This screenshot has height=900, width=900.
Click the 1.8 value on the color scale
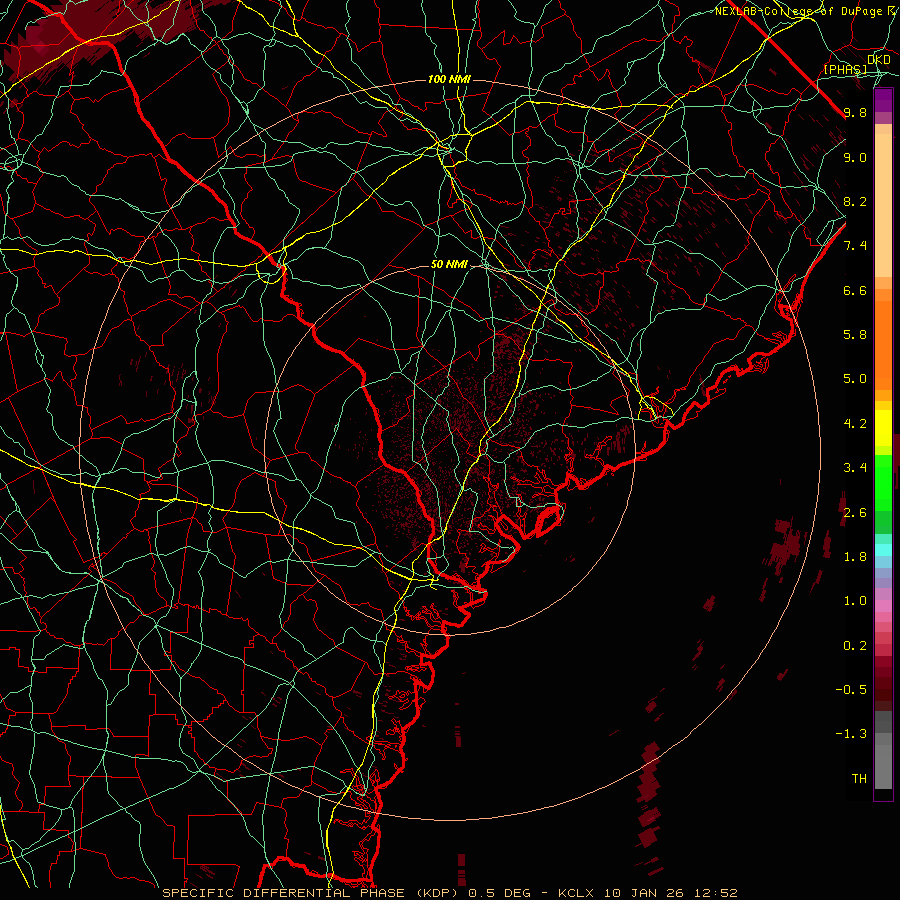pos(855,557)
